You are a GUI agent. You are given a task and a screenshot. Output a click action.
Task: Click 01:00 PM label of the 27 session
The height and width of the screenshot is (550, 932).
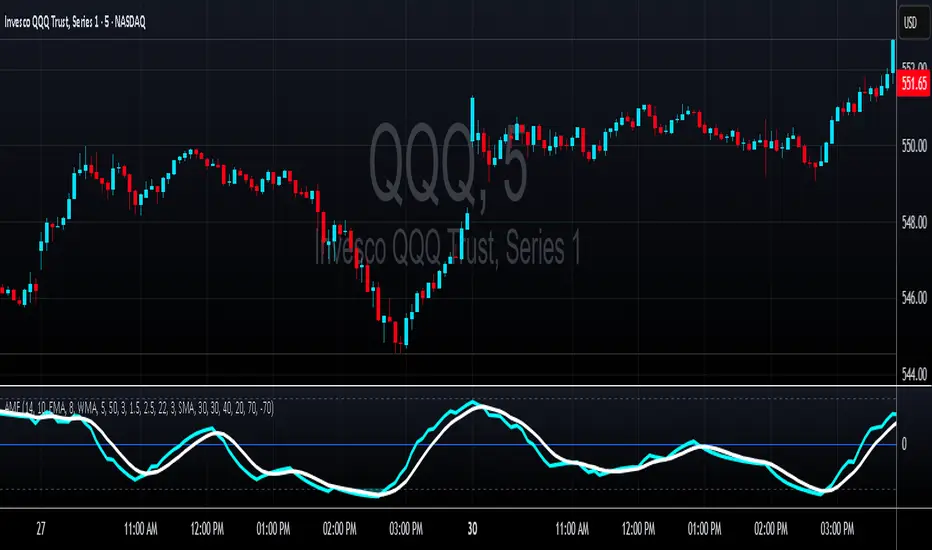pos(273,529)
